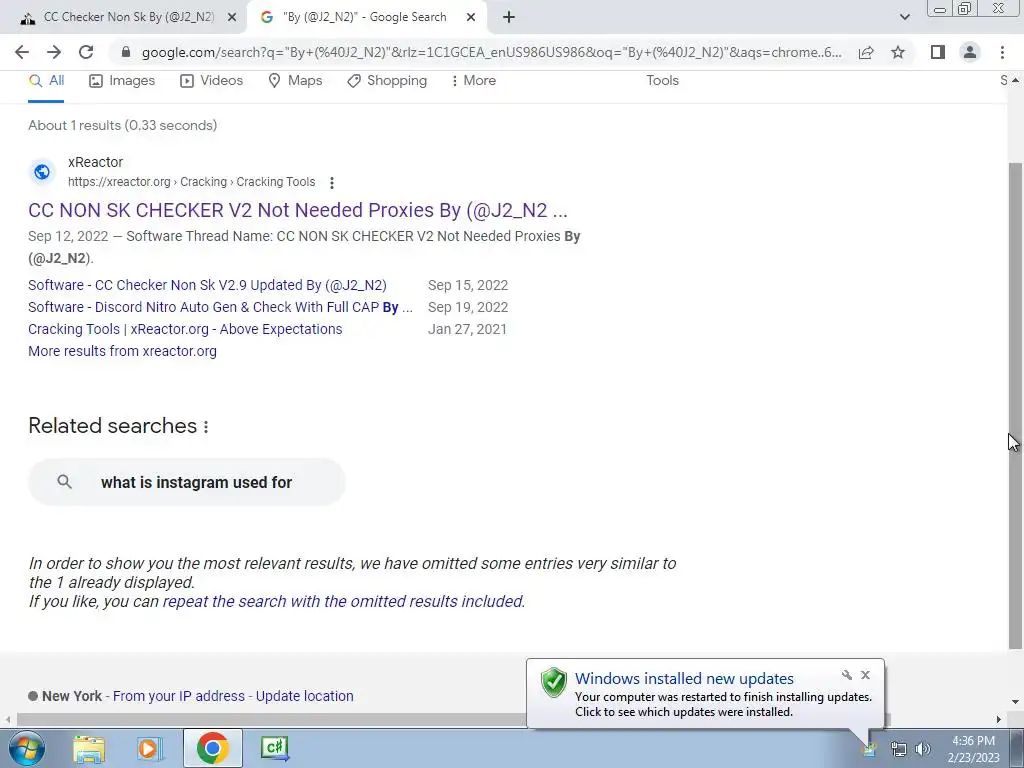This screenshot has width=1024, height=768.
Task: Bookmark this page with the star icon
Action: [x=898, y=52]
